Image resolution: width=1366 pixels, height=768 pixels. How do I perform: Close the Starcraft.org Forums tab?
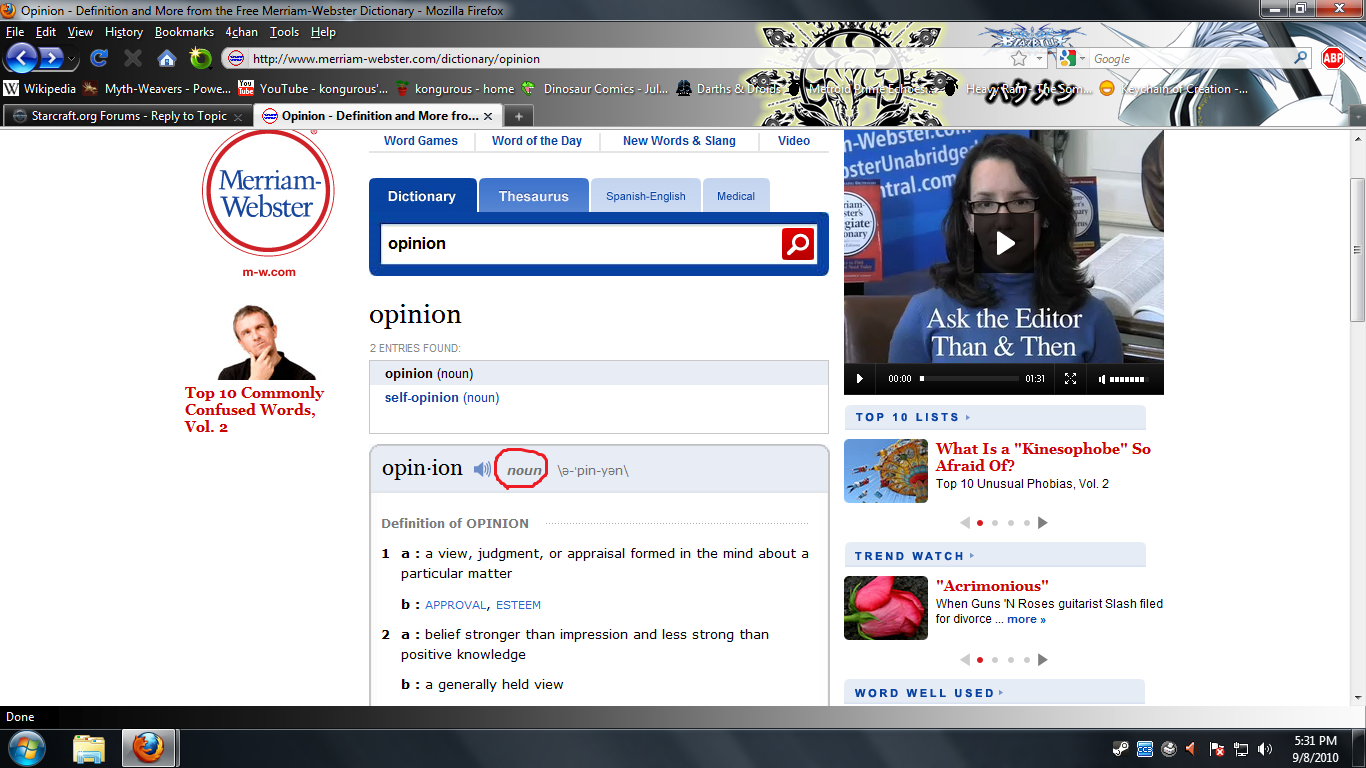pos(238,116)
